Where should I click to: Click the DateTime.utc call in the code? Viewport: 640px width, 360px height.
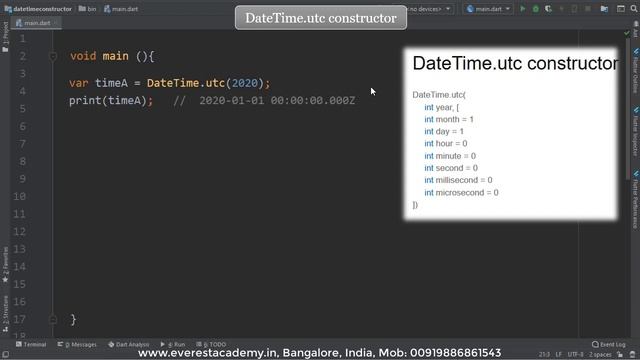click(186, 83)
